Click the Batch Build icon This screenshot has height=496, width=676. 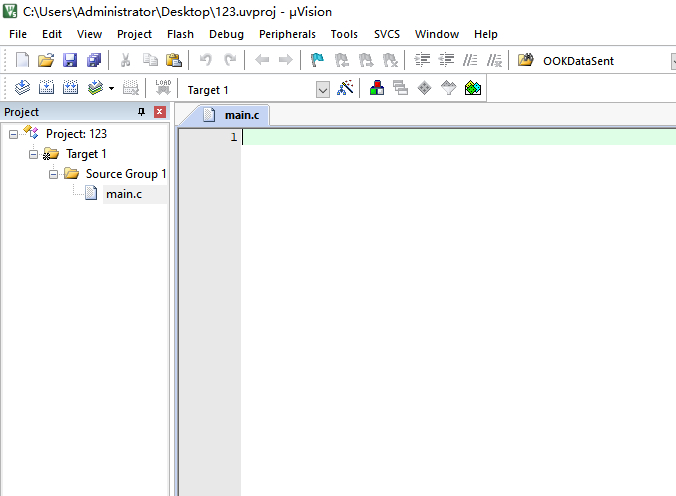pos(95,88)
